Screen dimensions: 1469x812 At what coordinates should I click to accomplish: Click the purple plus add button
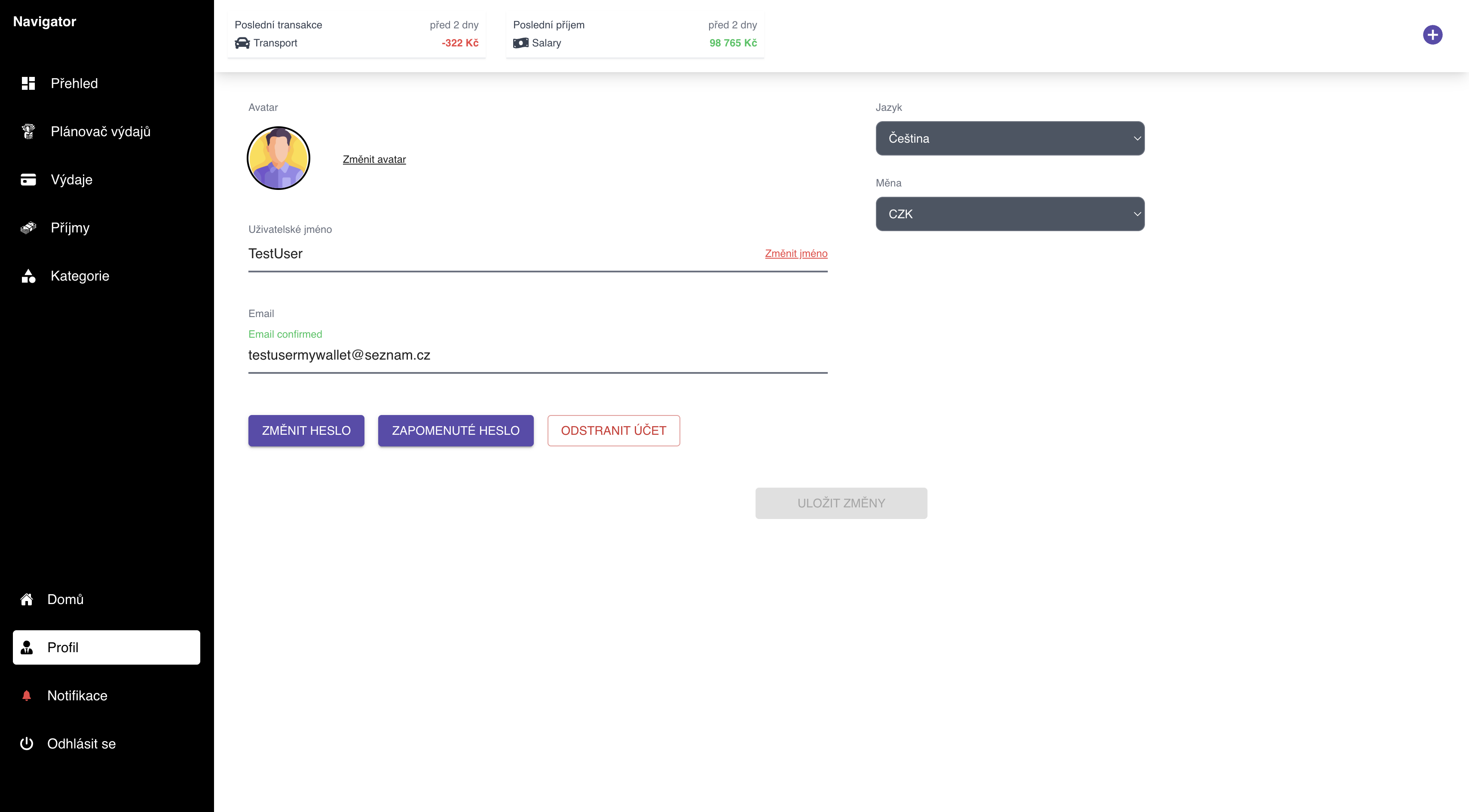(x=1432, y=35)
